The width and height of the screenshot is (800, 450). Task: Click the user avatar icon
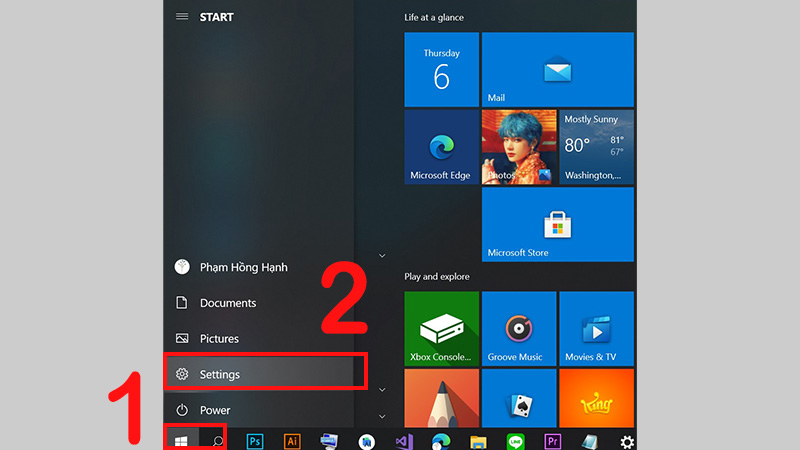click(182, 267)
